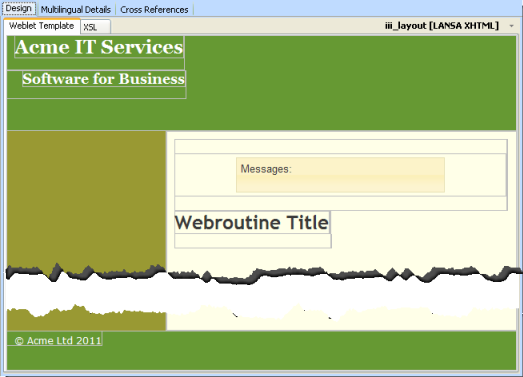Screen dimensions: 523x377
Task: Select the Weblet Template tab
Action: tap(42, 26)
